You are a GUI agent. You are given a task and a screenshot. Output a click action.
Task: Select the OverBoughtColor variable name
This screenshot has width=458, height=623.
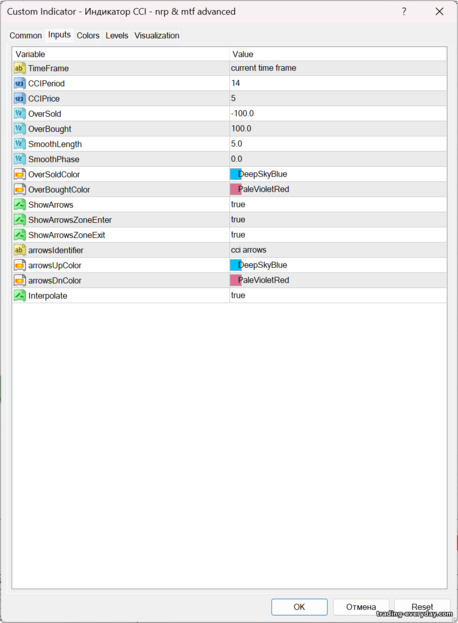pos(59,190)
